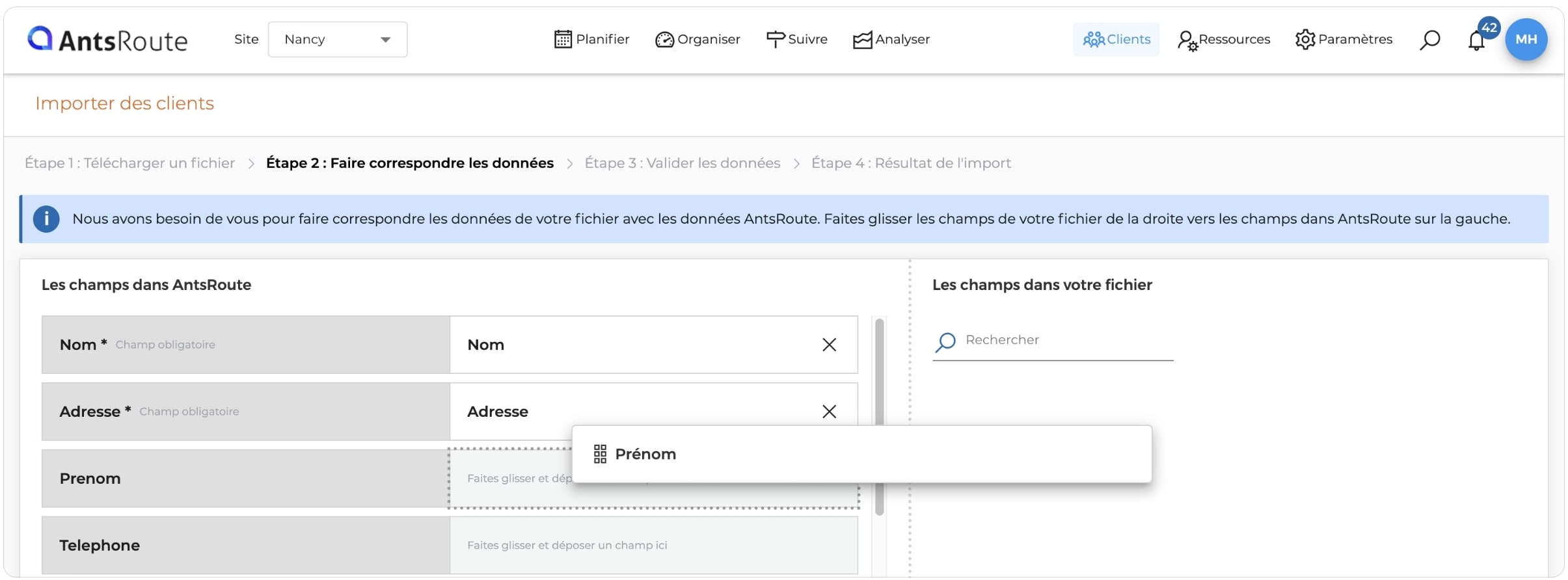Select Étape 2 Faire correspondre les données
Viewport: 1568px width, 580px height.
point(410,163)
